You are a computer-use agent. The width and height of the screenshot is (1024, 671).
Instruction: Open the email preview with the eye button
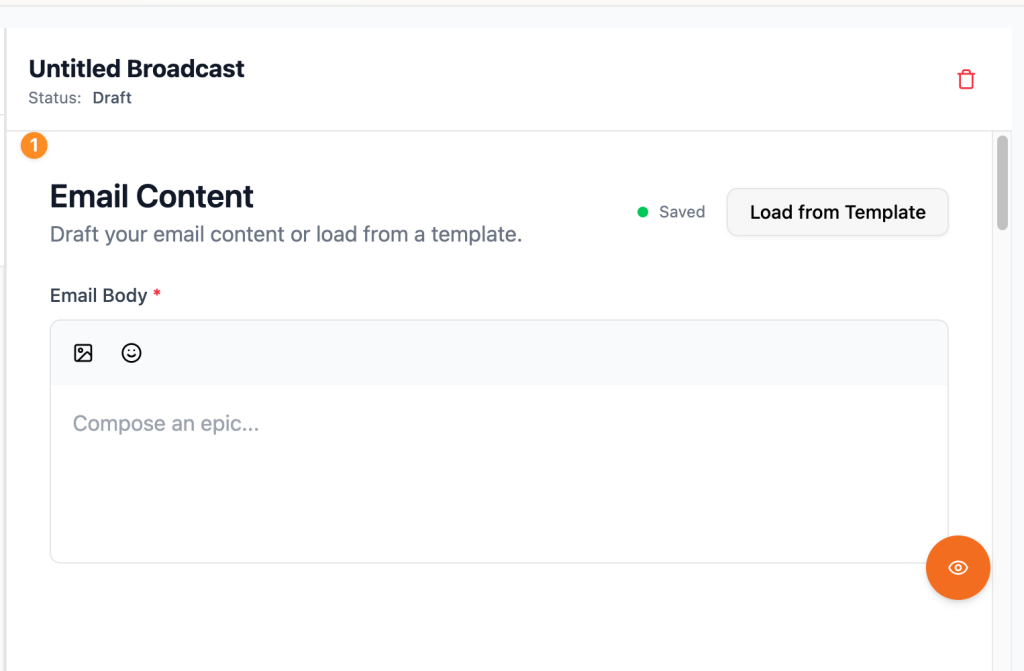point(957,568)
